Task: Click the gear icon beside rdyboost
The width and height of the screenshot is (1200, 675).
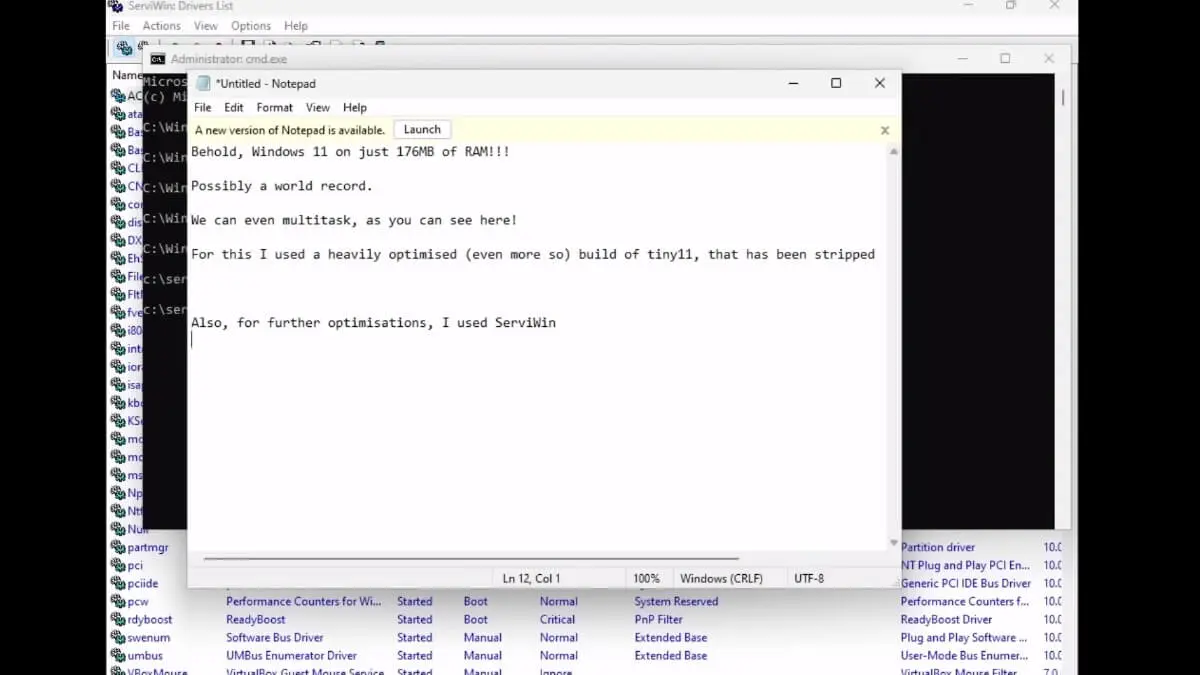Action: pos(118,619)
